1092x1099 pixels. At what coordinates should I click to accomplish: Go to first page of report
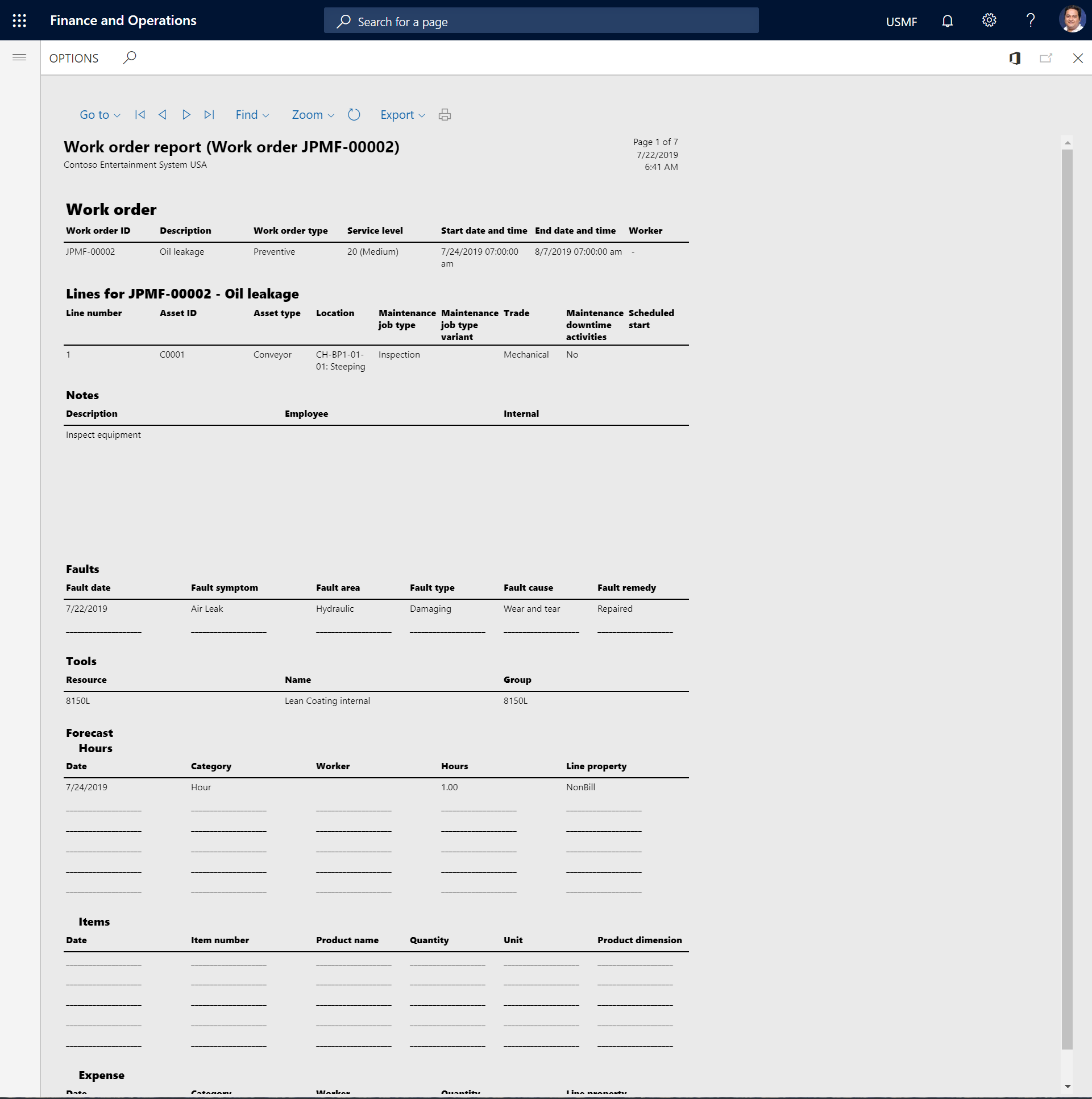click(140, 115)
